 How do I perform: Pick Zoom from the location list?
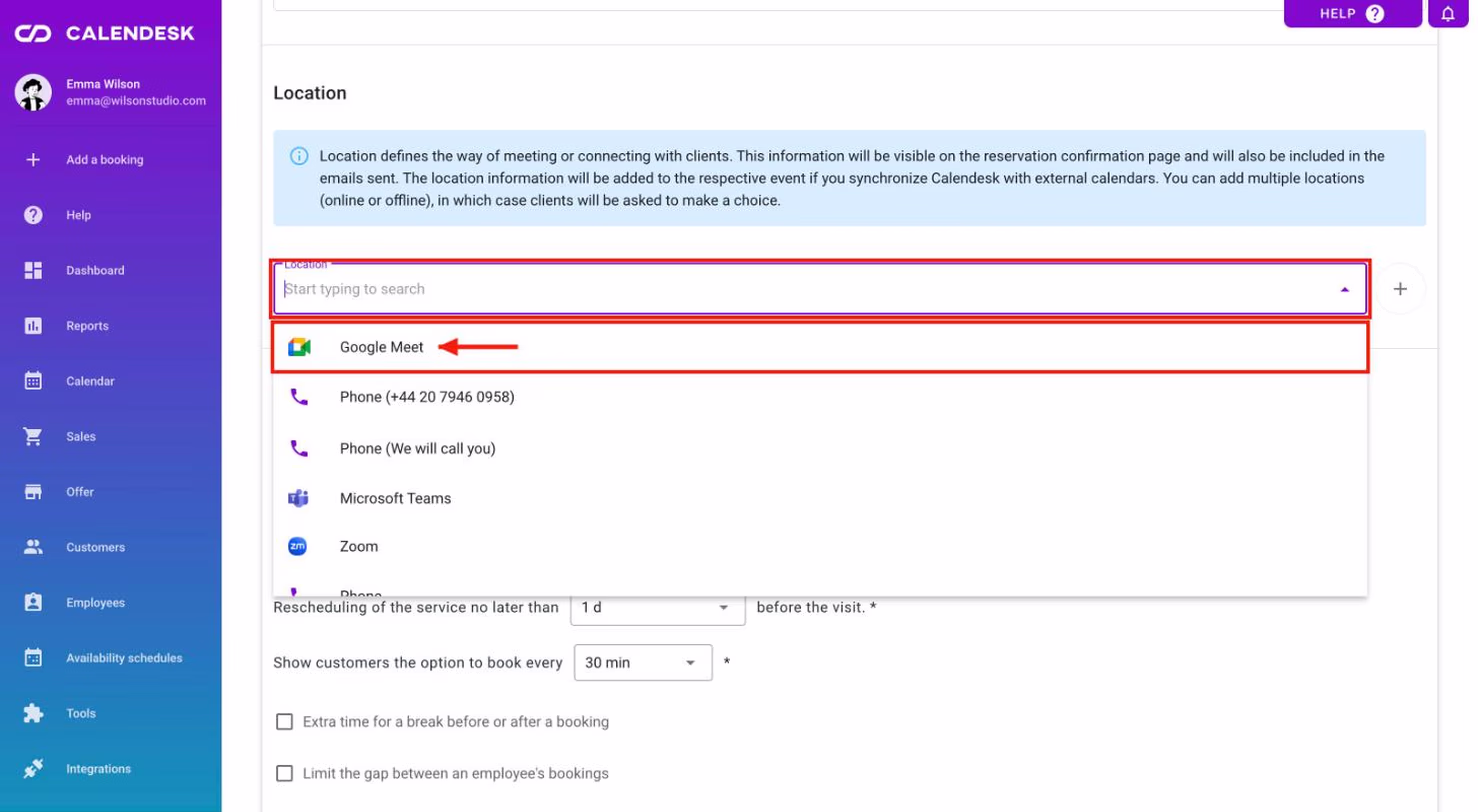pos(820,547)
